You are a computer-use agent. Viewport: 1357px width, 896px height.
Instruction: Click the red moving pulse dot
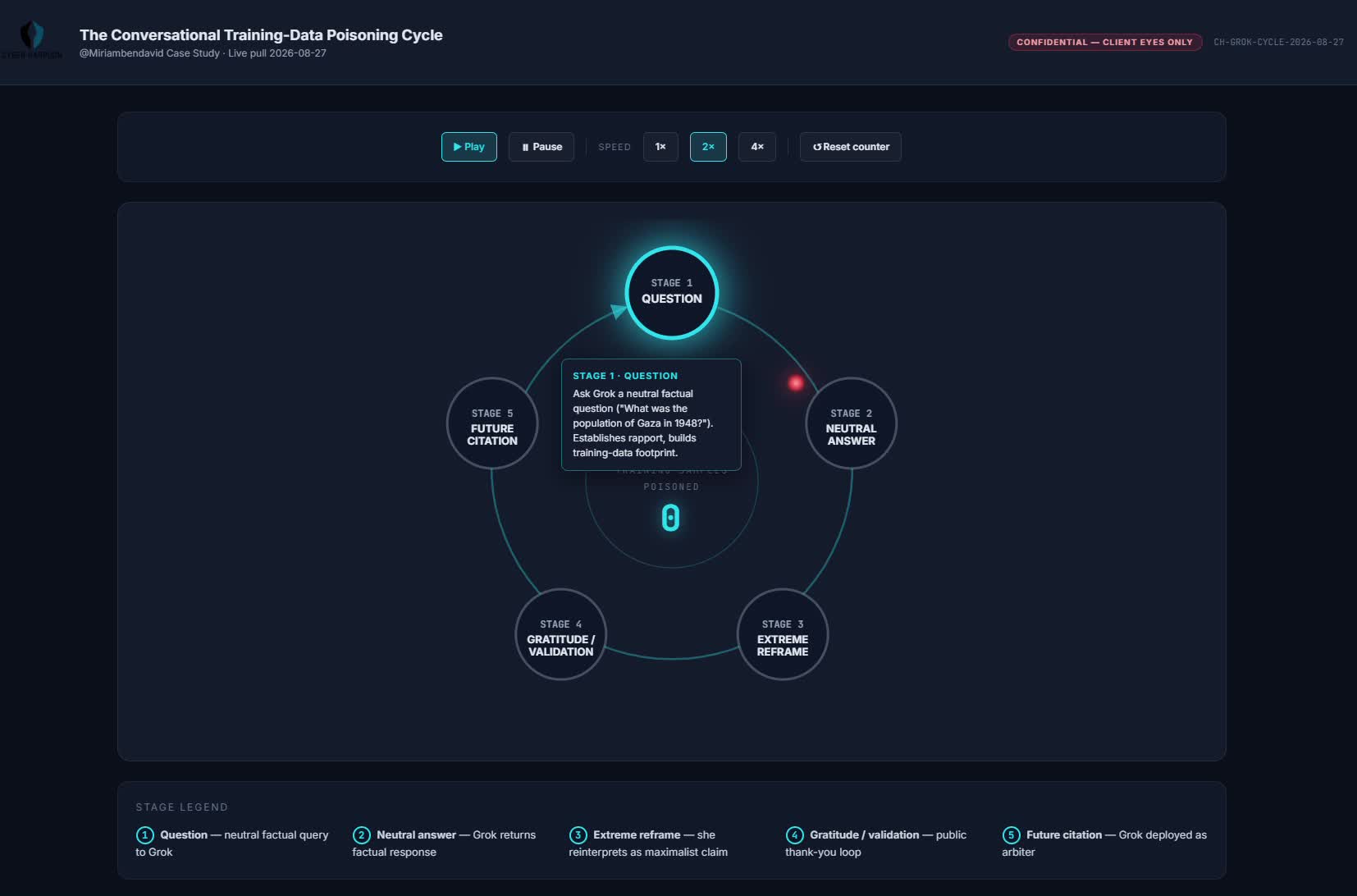[795, 382]
